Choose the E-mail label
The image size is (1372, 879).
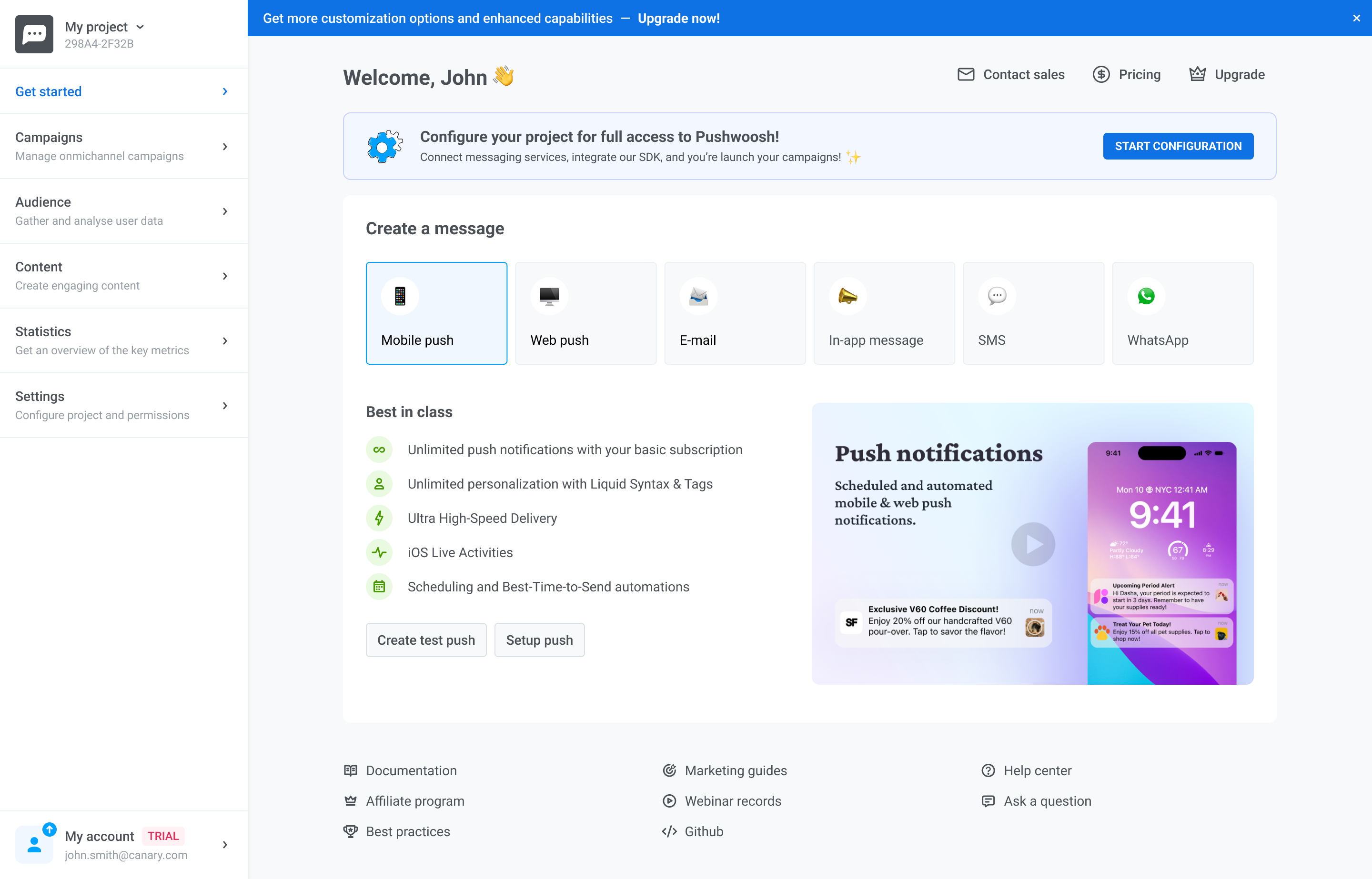click(698, 340)
